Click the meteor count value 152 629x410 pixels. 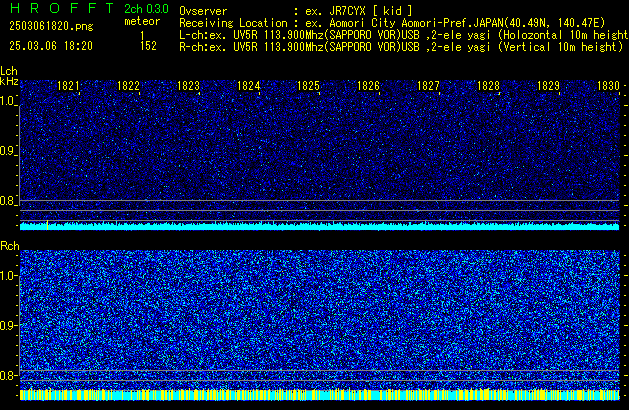(x=148, y=46)
